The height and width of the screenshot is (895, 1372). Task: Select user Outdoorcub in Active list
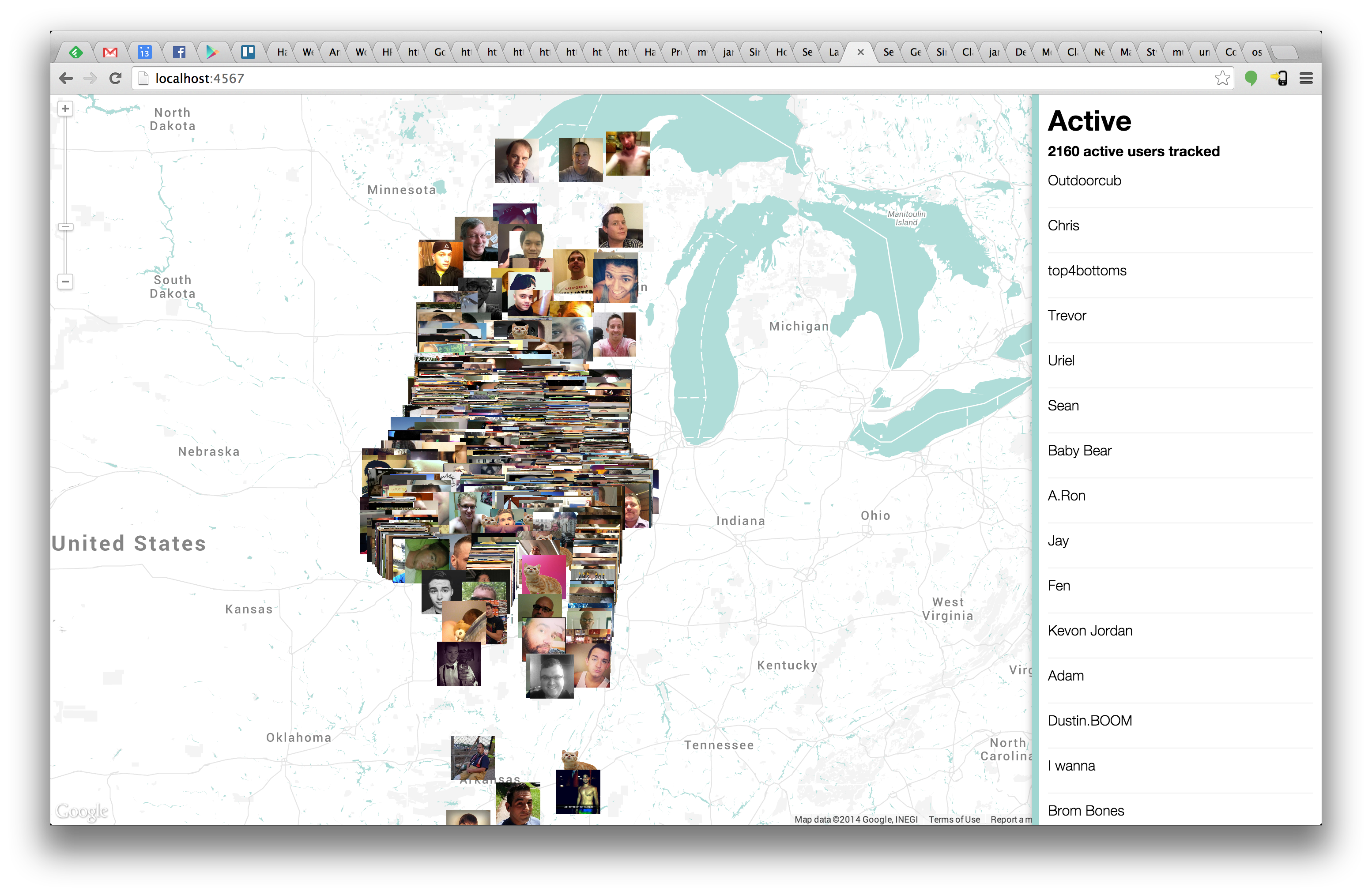1084,181
